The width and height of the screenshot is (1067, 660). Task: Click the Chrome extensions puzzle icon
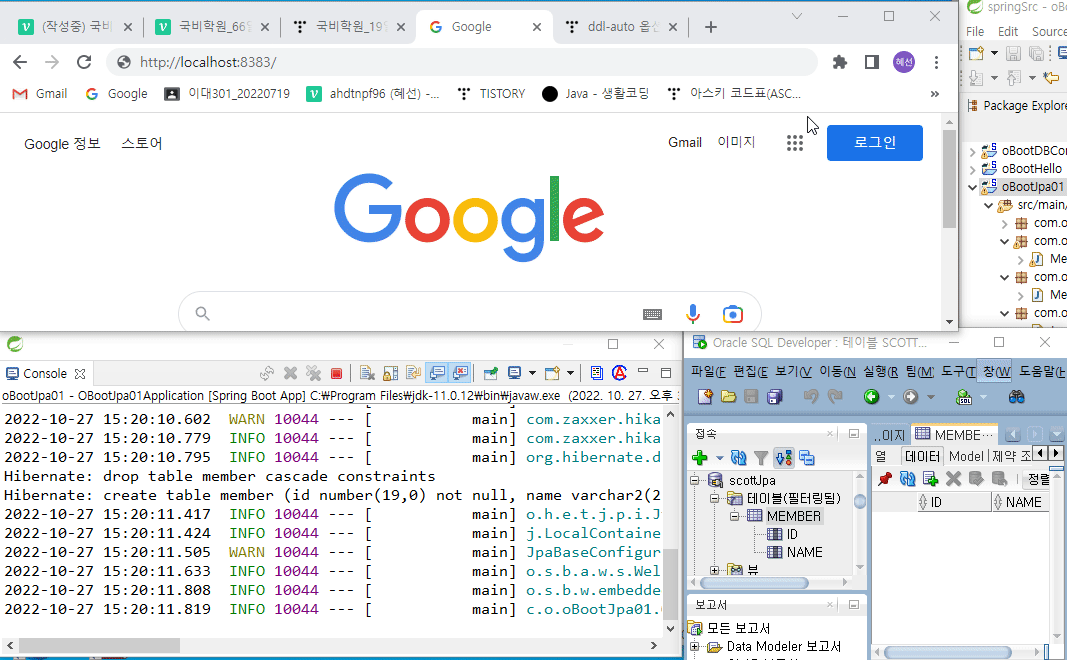pyautogui.click(x=840, y=63)
